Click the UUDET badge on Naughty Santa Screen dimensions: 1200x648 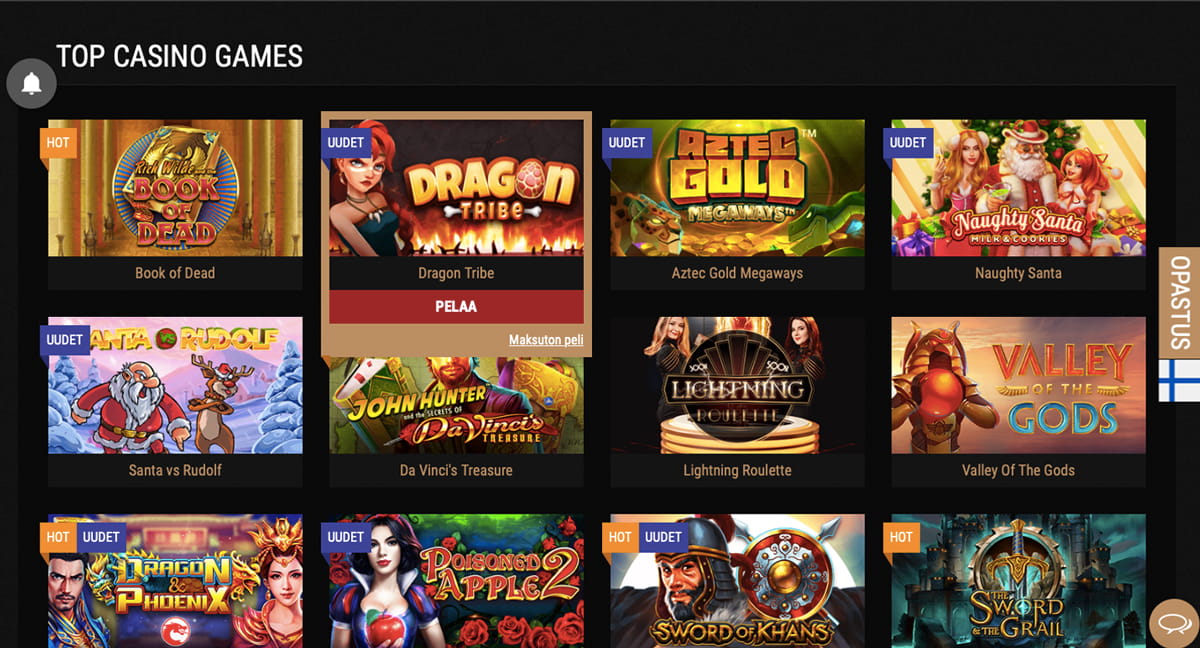pos(908,142)
